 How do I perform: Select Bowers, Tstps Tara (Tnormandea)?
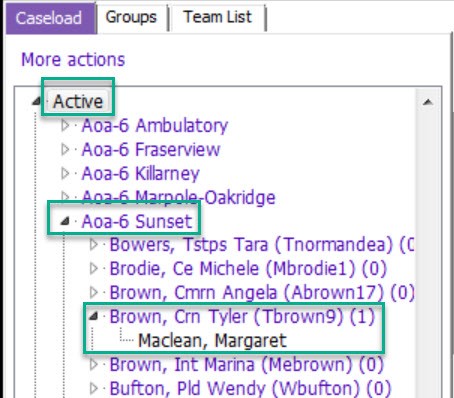(x=262, y=245)
